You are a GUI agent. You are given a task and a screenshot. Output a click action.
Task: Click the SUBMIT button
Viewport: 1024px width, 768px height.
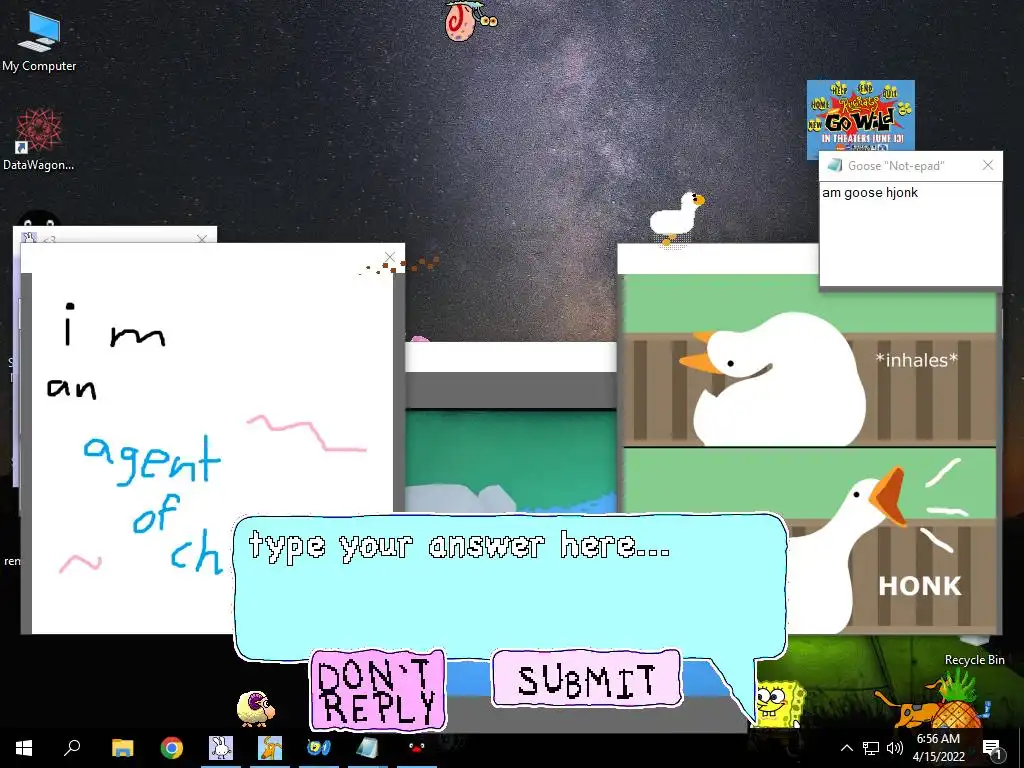coord(586,679)
